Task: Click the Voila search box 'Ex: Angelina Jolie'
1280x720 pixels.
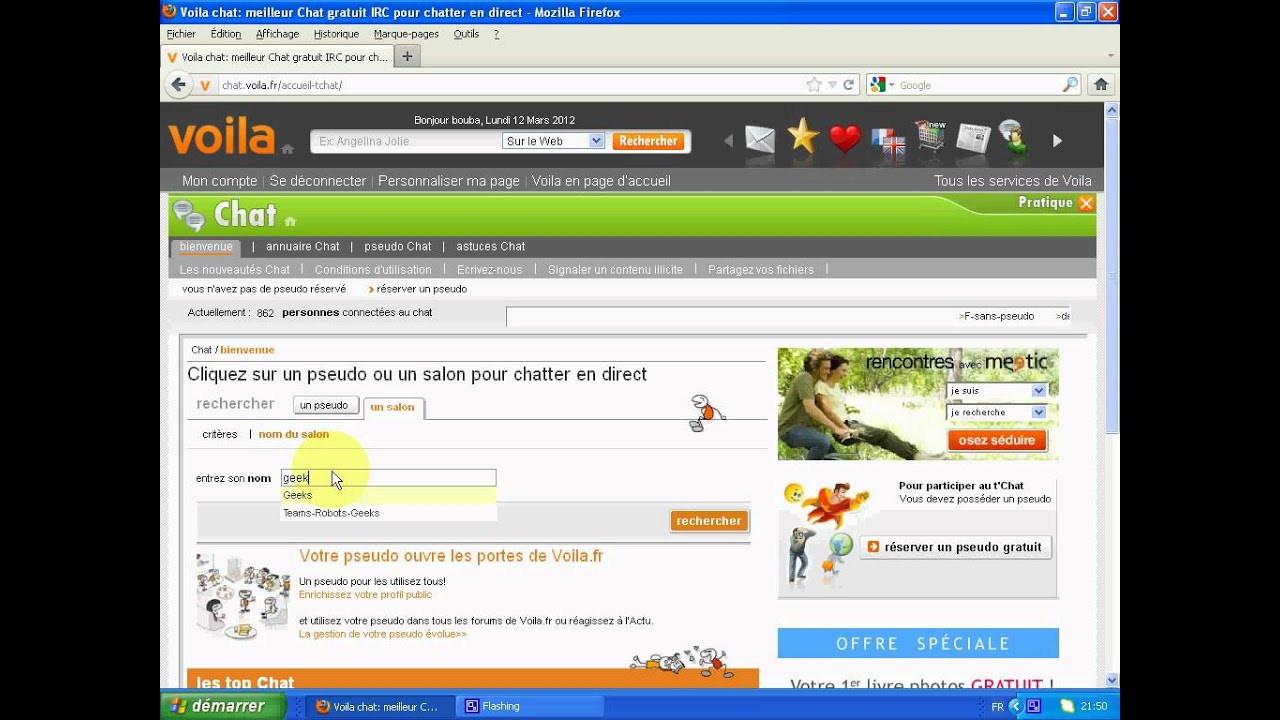Action: (x=405, y=141)
